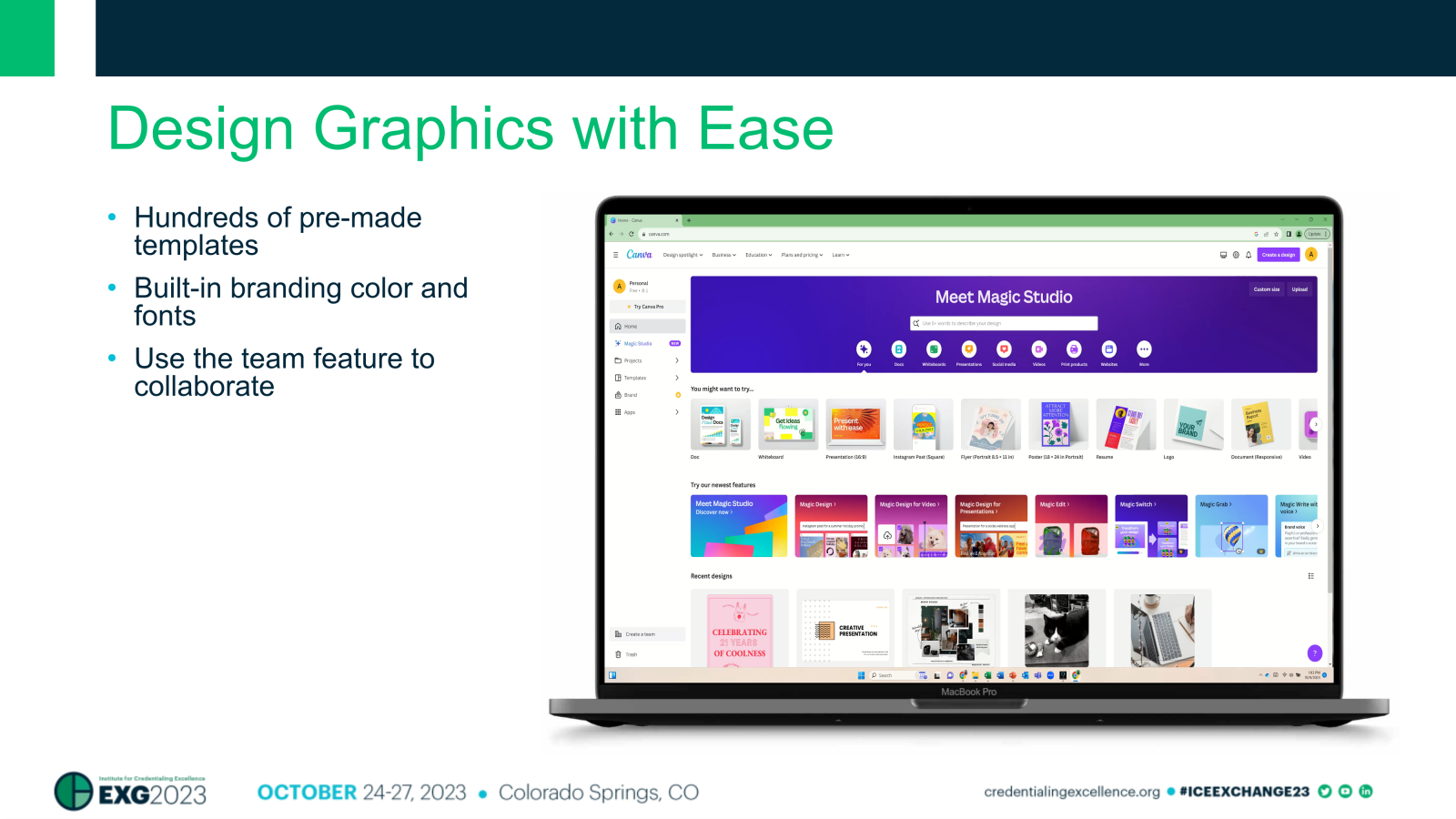Select the Social media icon
Image resolution: width=1456 pixels, height=819 pixels.
(1004, 349)
